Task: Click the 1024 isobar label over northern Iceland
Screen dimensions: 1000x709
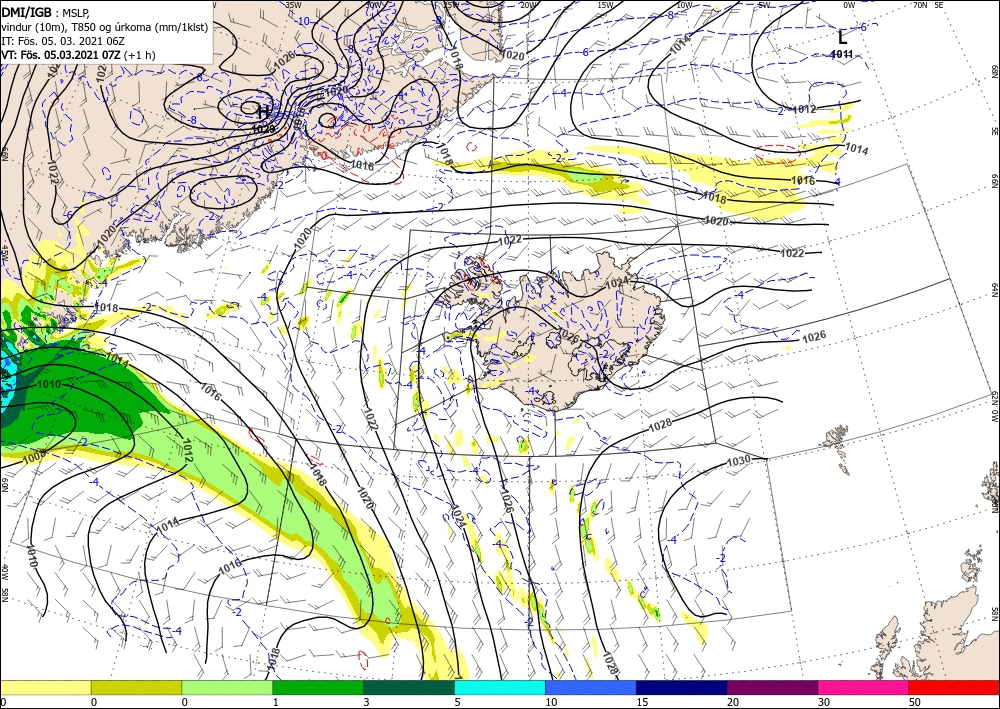Action: point(617,282)
